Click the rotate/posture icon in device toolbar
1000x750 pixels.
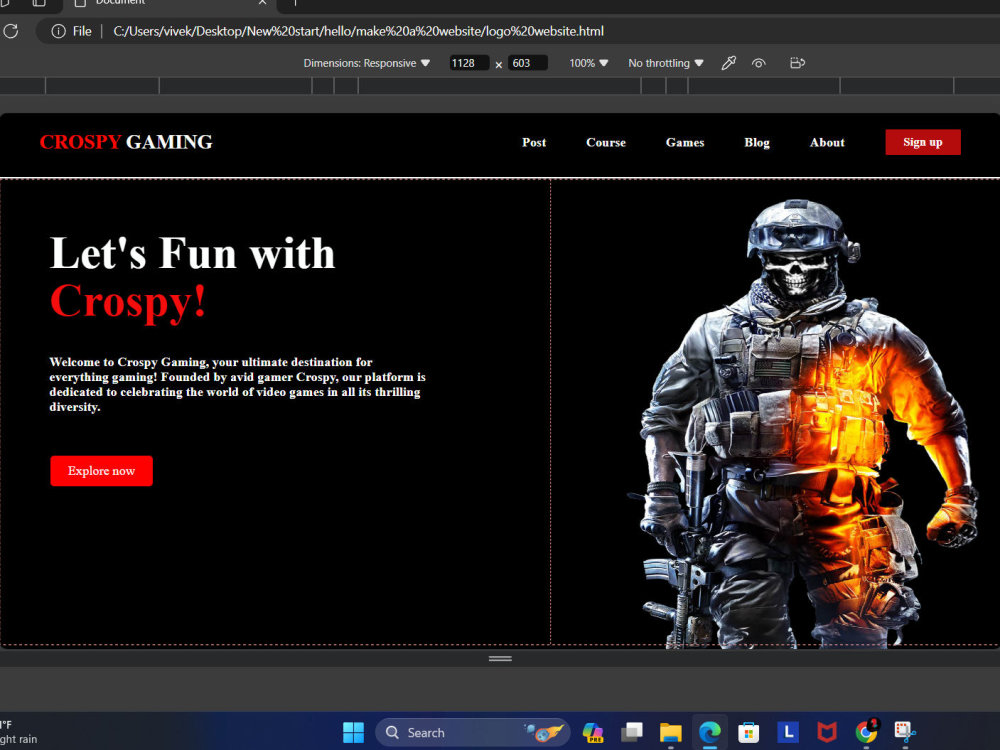pos(797,63)
